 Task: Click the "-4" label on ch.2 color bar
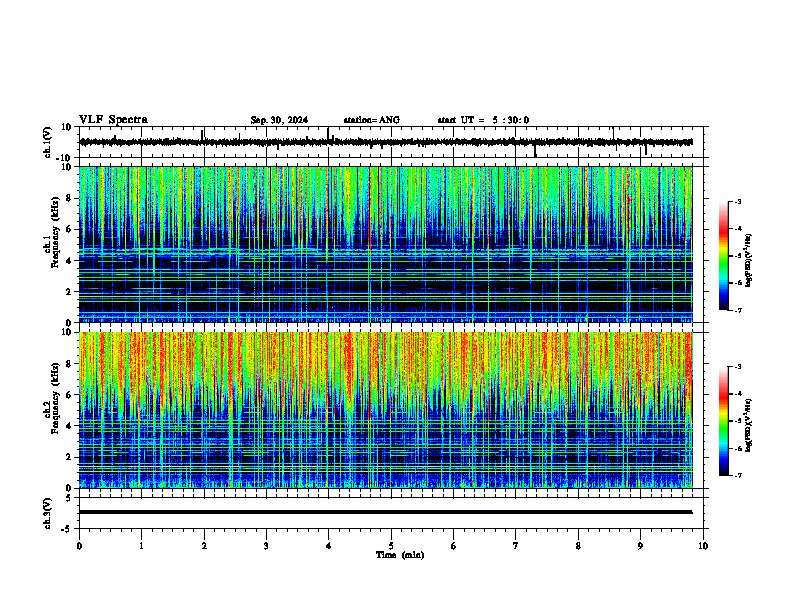click(738, 394)
